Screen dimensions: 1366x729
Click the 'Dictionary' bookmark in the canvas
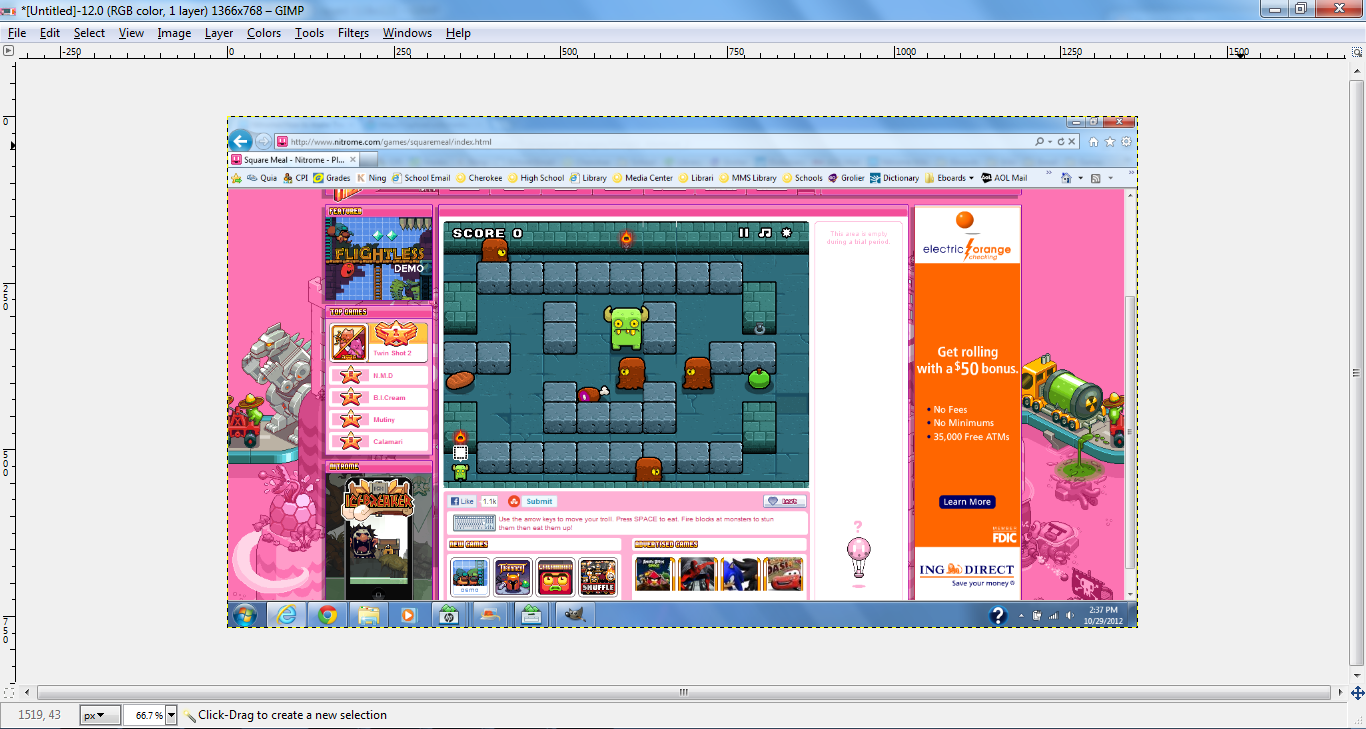pyautogui.click(x=895, y=178)
